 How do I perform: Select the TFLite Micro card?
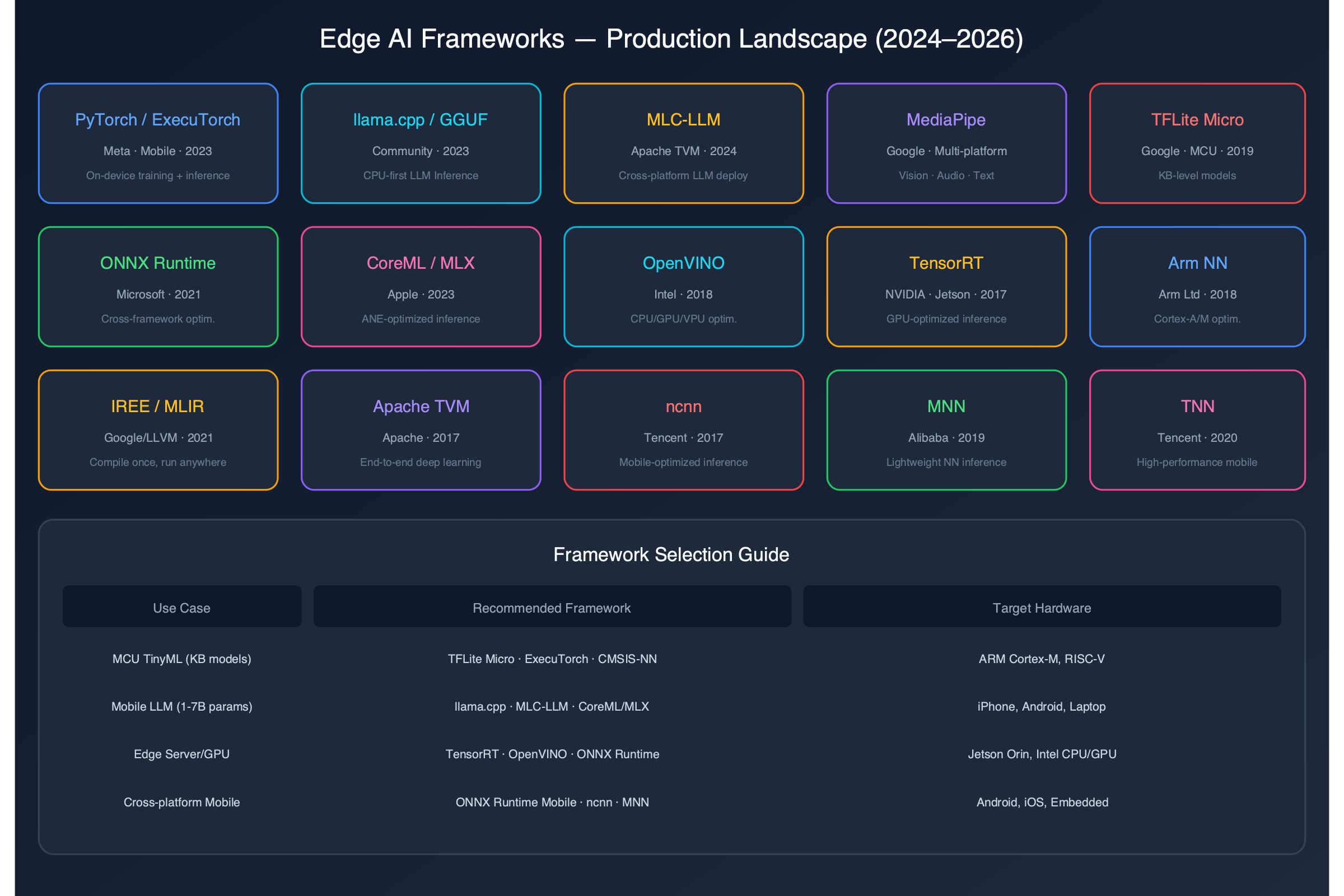tap(1198, 143)
